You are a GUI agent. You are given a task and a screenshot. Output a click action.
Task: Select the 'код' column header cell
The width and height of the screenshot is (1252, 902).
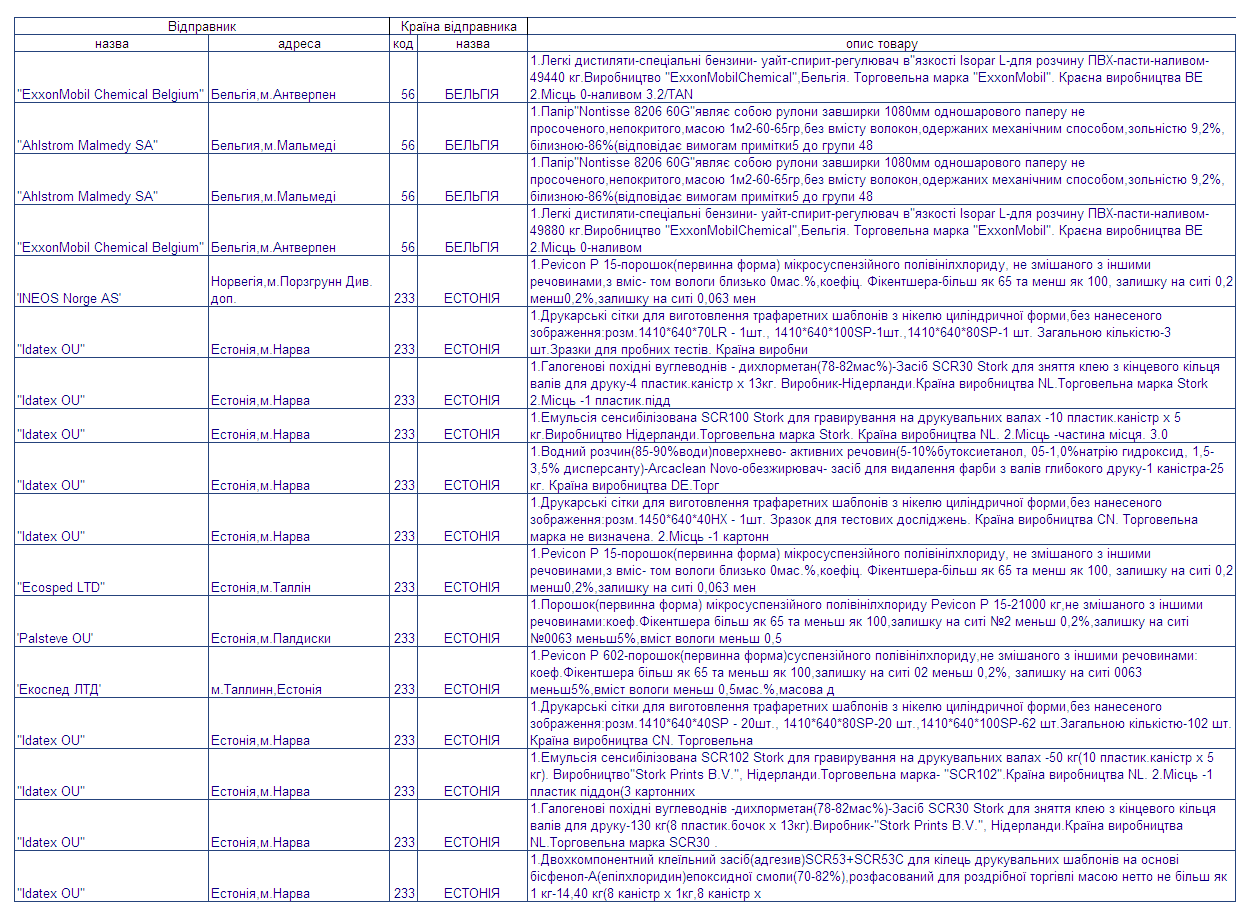coord(403,43)
